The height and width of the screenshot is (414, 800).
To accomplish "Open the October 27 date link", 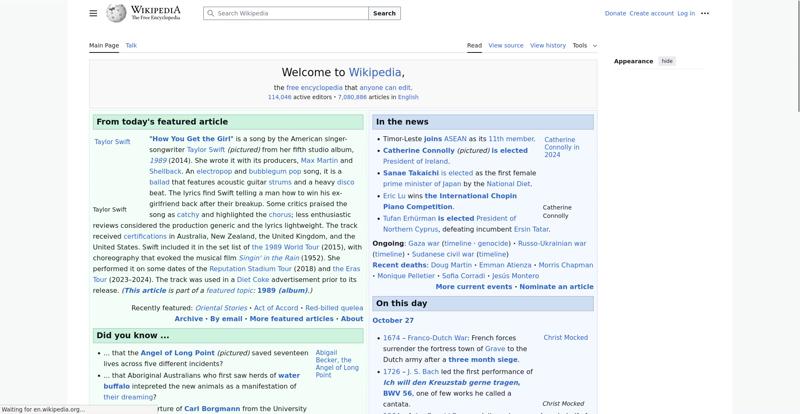I will (393, 321).
